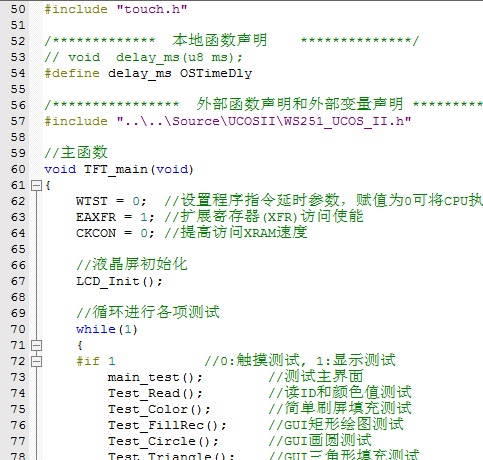Click the Test_FillRec(); call
Screen dimensions: 483x460
(x=167, y=425)
